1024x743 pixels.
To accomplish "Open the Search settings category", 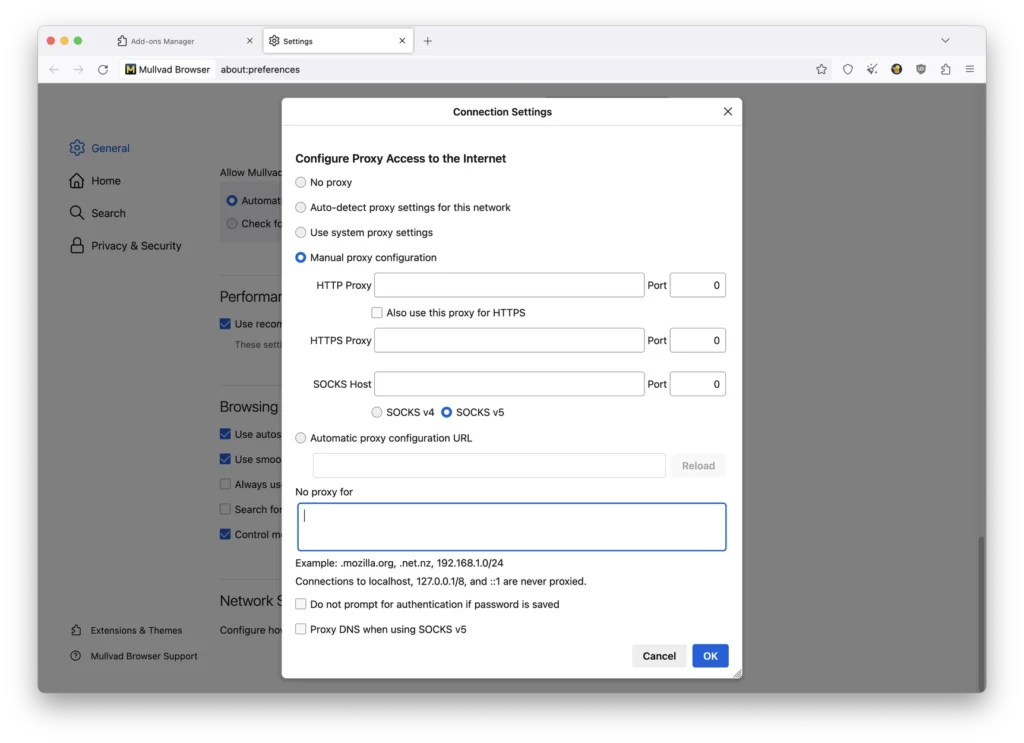I will 97,213.
